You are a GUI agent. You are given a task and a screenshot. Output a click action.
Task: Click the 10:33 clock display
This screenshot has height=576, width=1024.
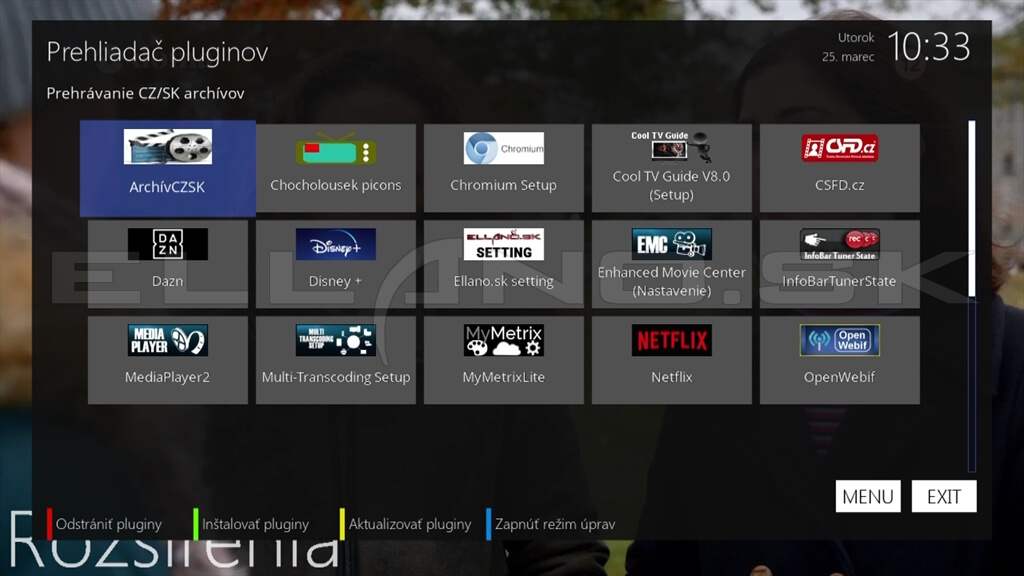click(x=929, y=47)
